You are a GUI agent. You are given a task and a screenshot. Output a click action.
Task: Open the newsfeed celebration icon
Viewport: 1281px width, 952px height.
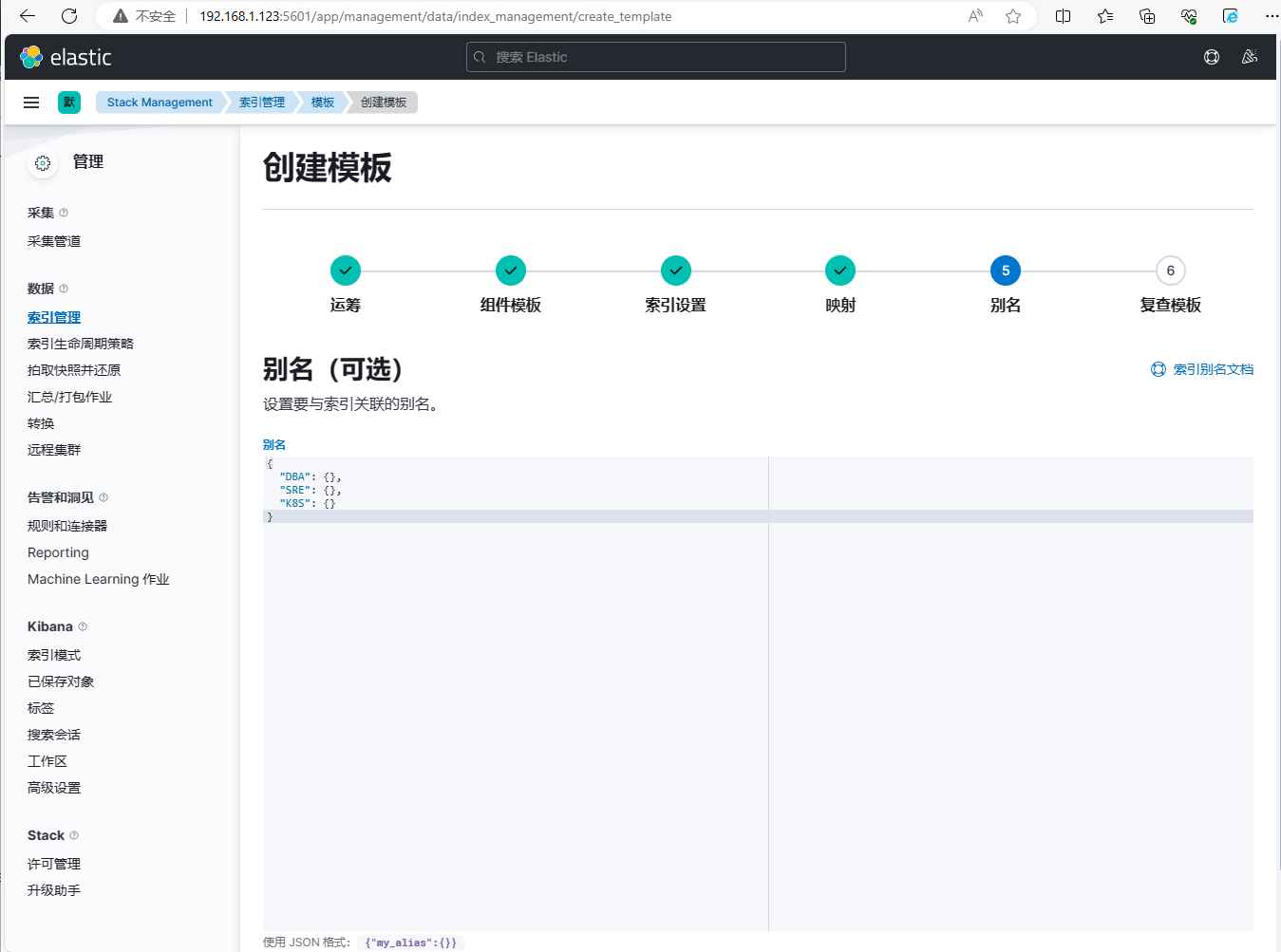point(1250,57)
